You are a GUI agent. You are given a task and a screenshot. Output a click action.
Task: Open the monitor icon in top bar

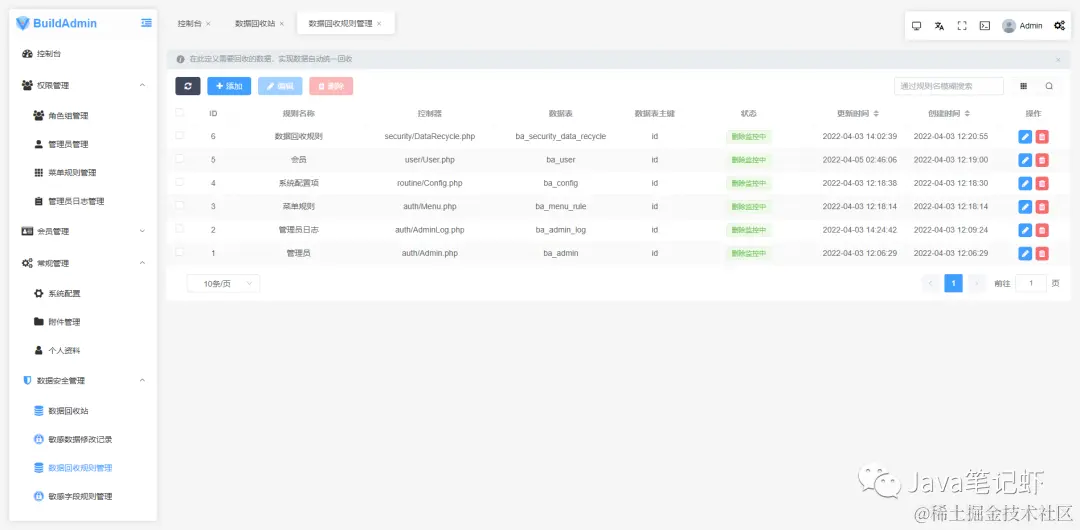pos(917,26)
